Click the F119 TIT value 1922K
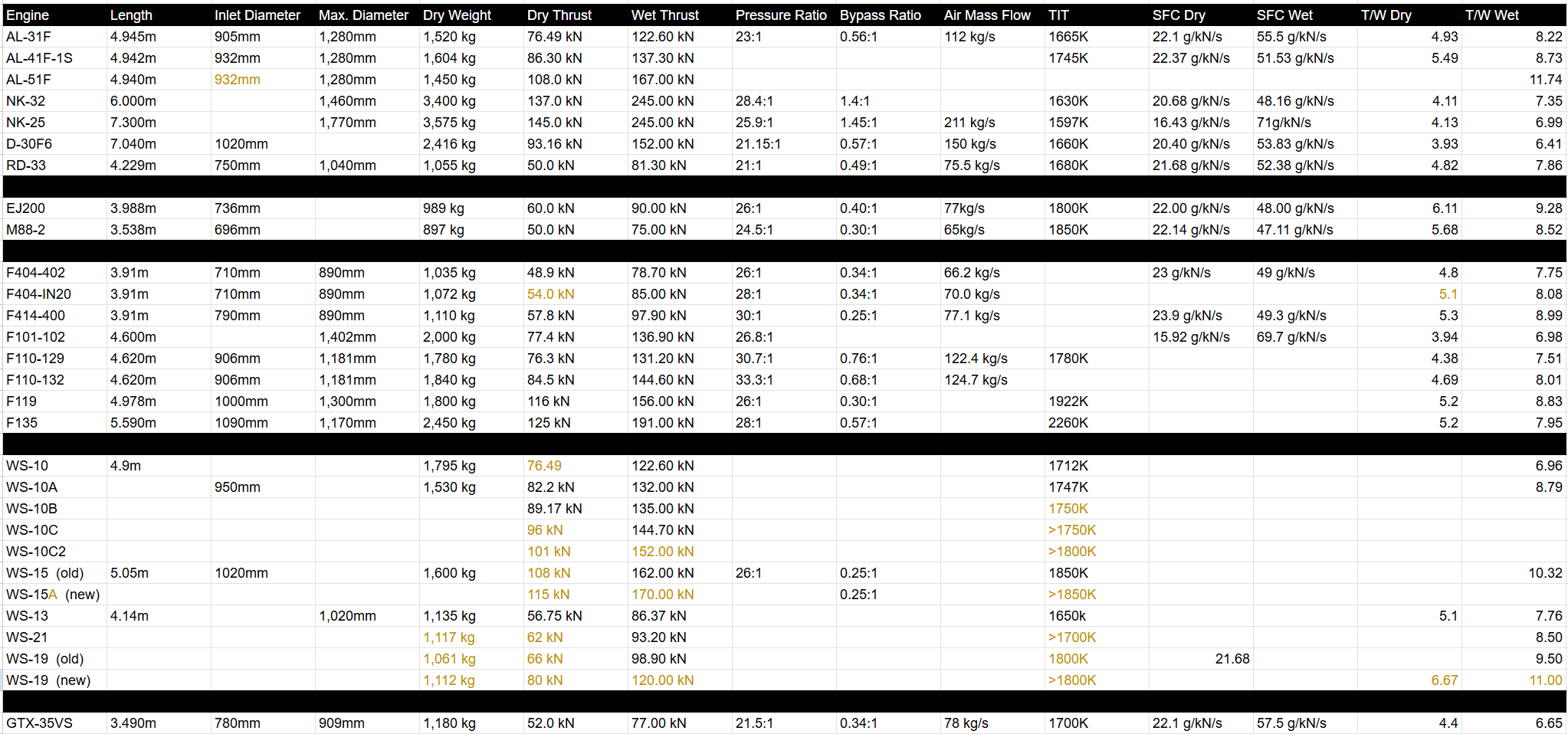 point(1068,401)
